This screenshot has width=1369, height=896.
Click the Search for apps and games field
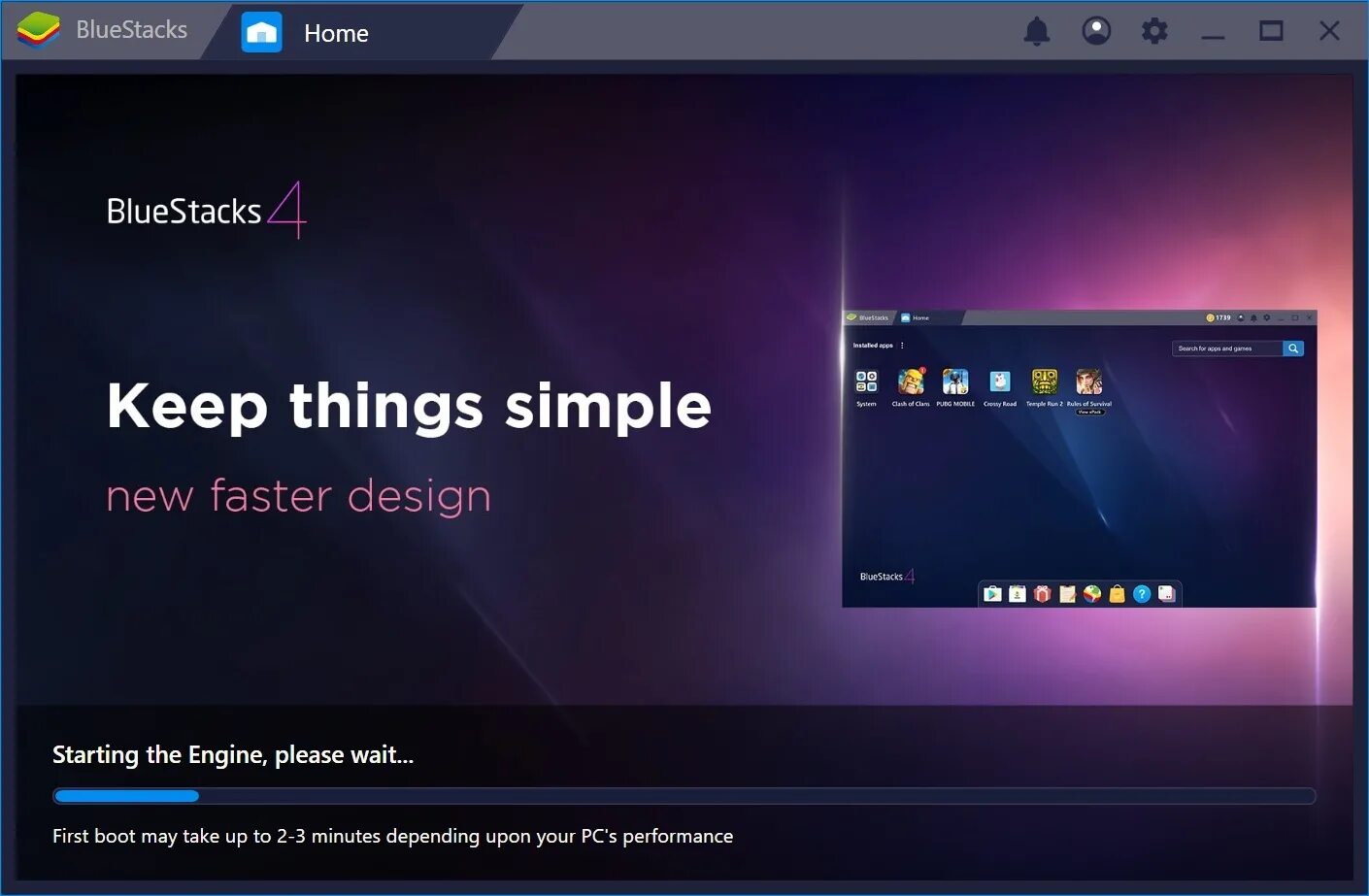(1223, 348)
